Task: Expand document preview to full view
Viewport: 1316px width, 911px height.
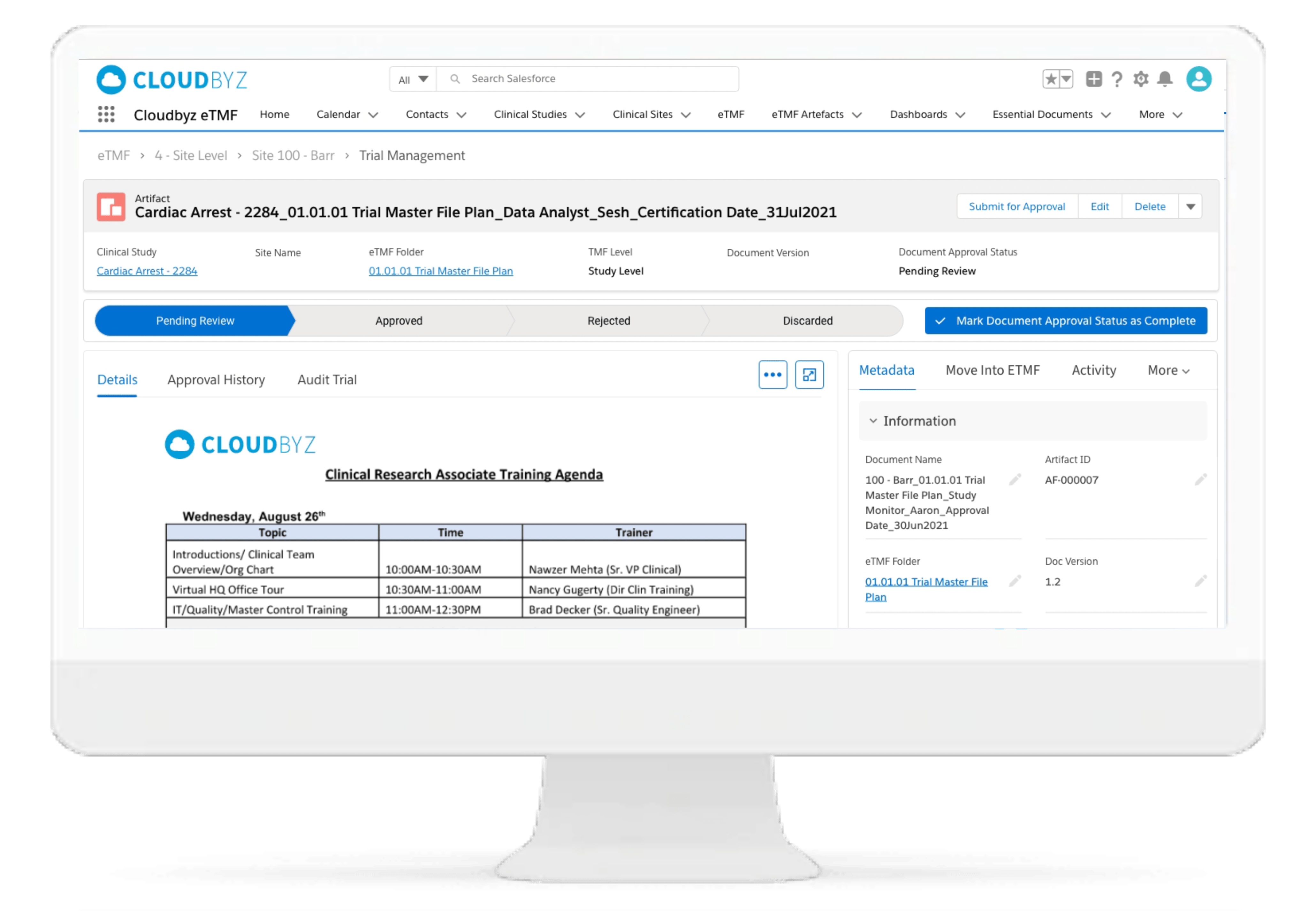Action: [809, 374]
